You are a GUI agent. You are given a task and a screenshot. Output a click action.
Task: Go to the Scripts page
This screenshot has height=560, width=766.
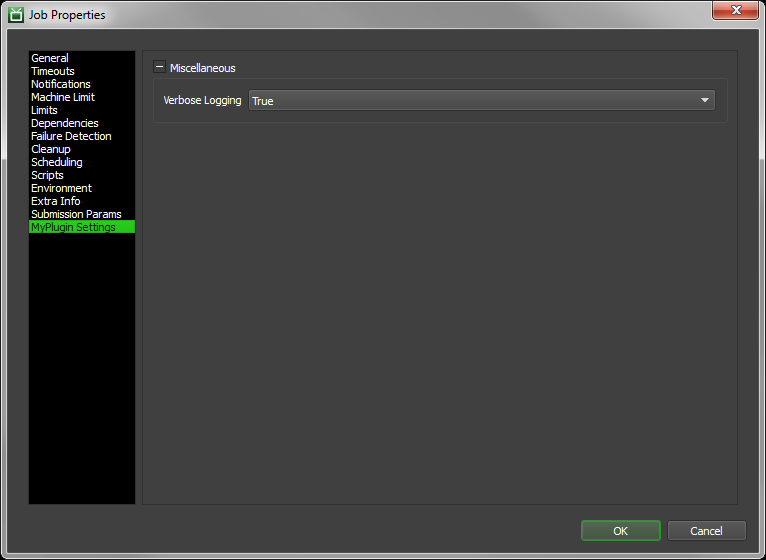82,175
